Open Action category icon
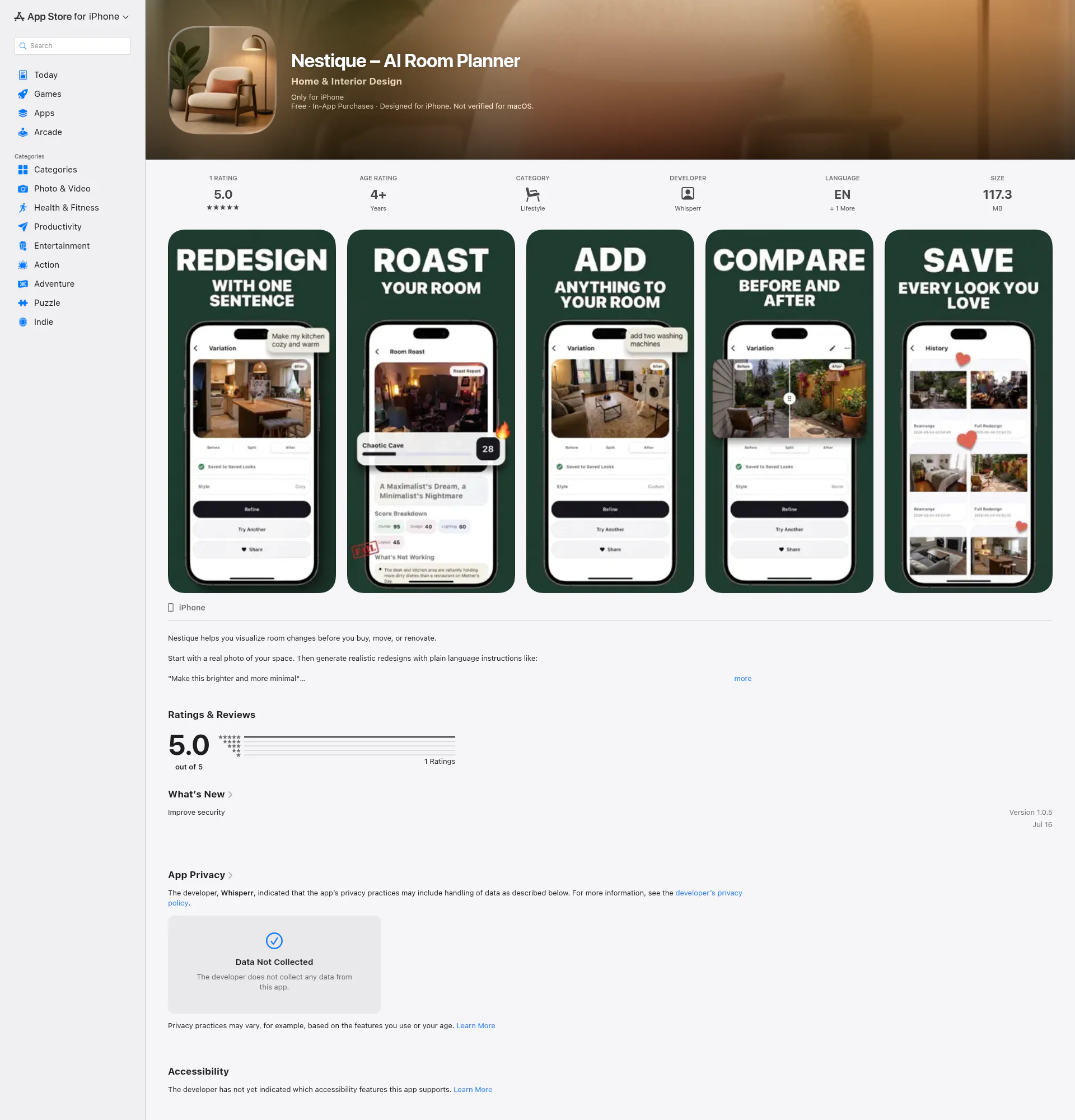Viewport: 1075px width, 1120px height. (x=23, y=264)
